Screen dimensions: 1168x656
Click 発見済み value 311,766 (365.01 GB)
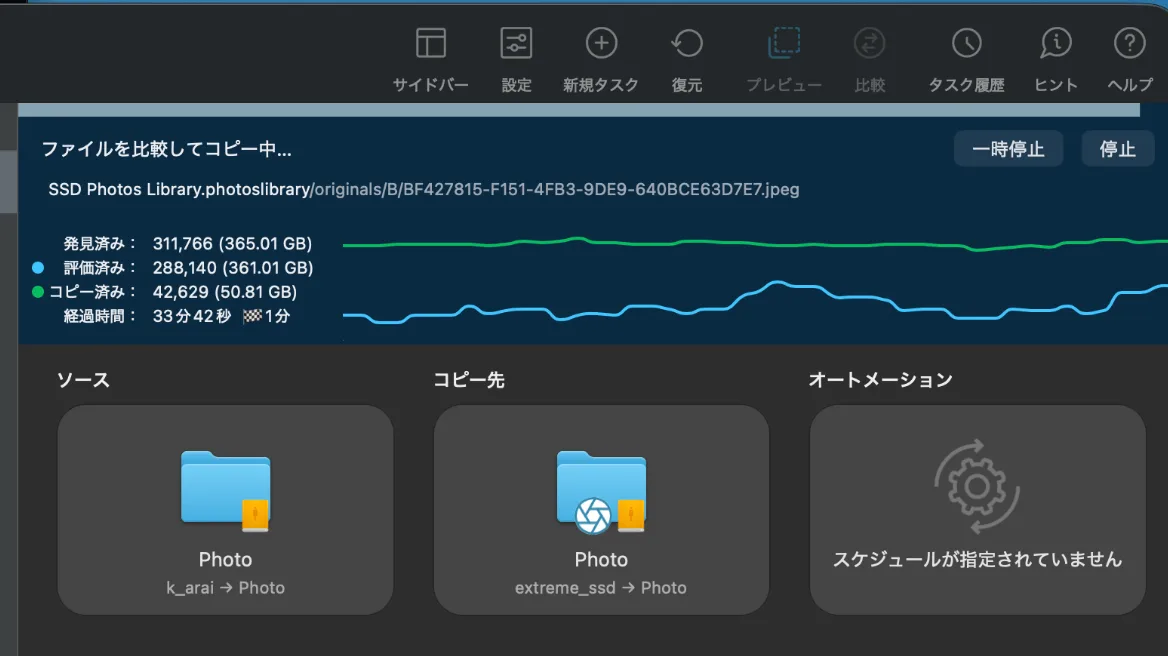[232, 243]
